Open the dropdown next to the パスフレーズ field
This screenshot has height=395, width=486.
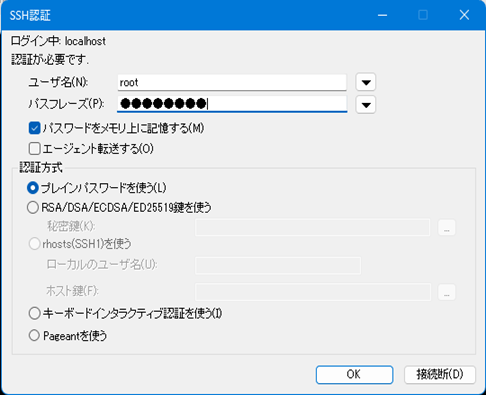tap(366, 105)
